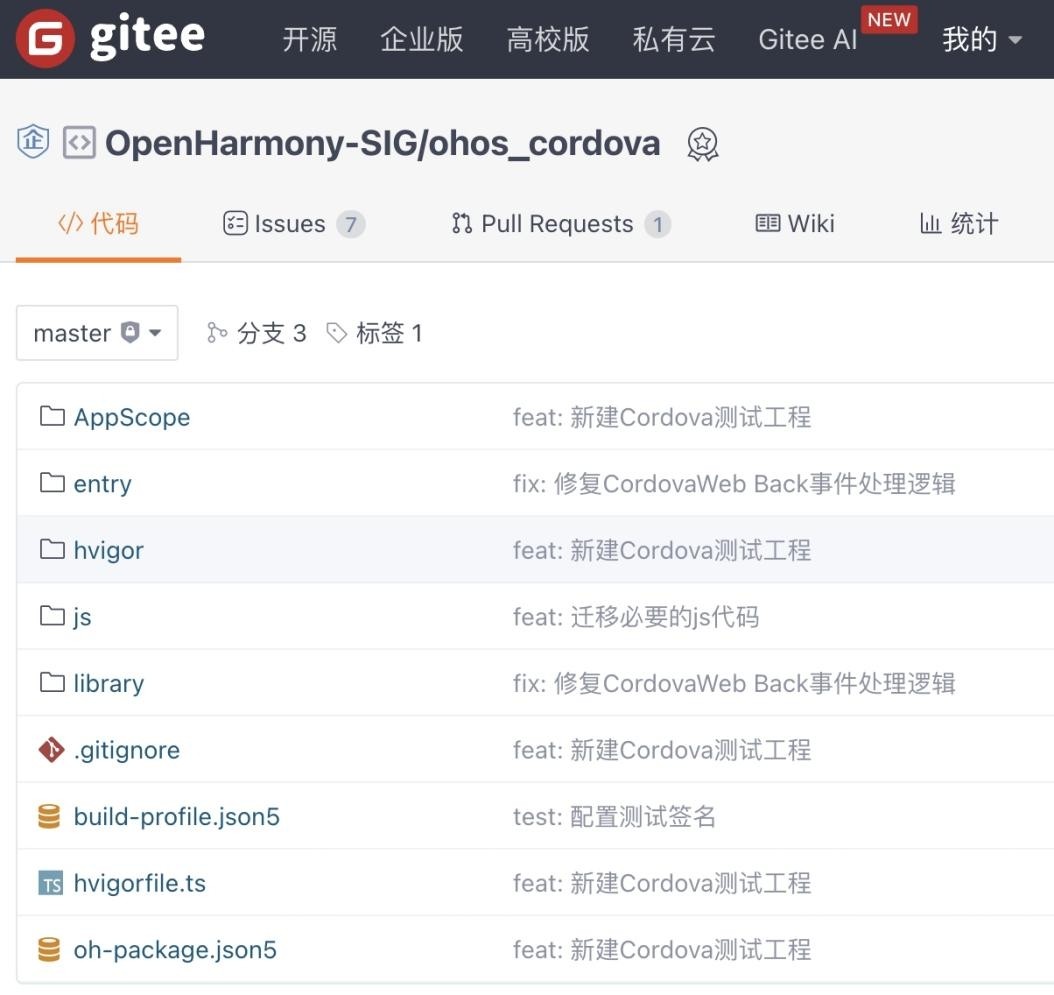Click the gitee wordmark text
Viewport: 1054px width, 995px height.
[x=147, y=36]
